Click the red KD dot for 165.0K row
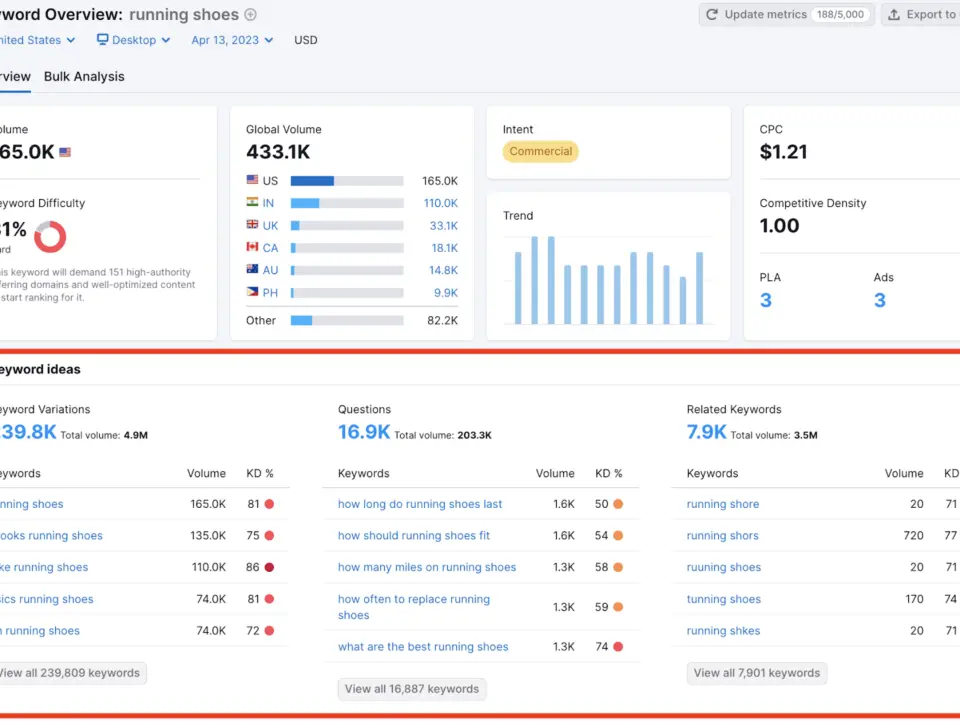Viewport: 960px width, 721px height. (269, 504)
